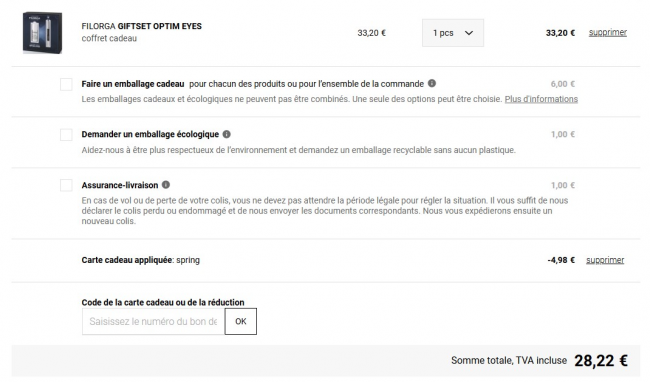
Task: Remove the applied spring gift card
Action: [x=605, y=260]
